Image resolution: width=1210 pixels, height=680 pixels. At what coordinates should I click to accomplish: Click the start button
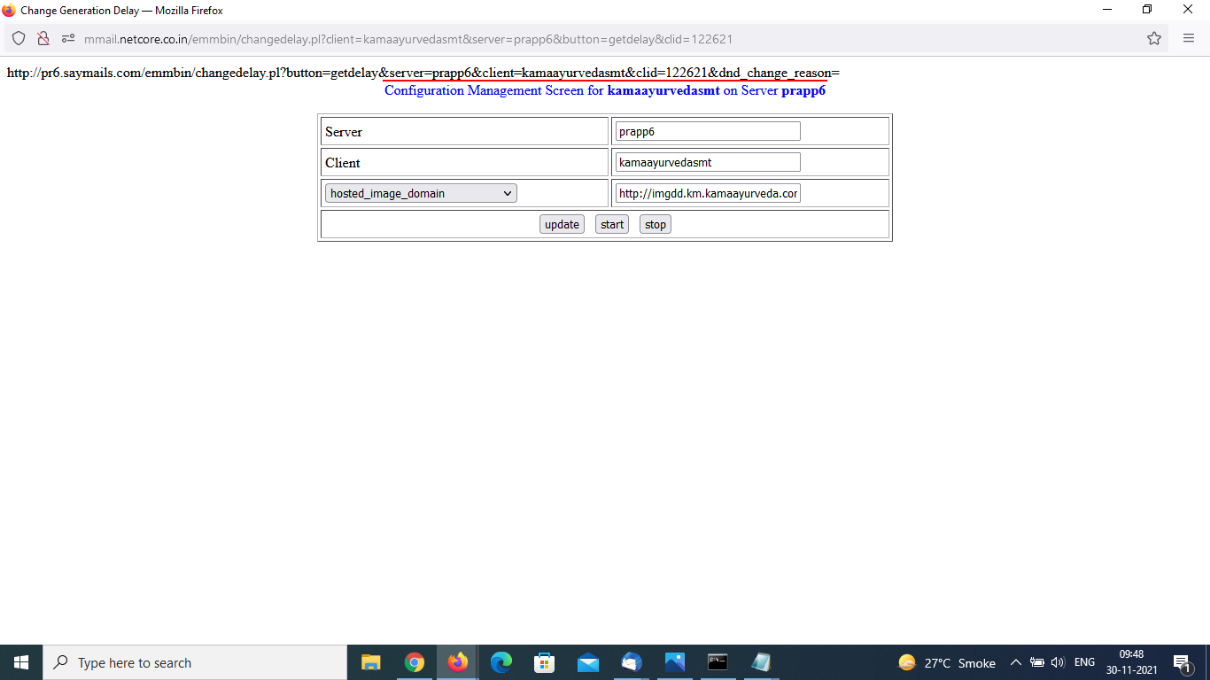pyautogui.click(x=612, y=224)
